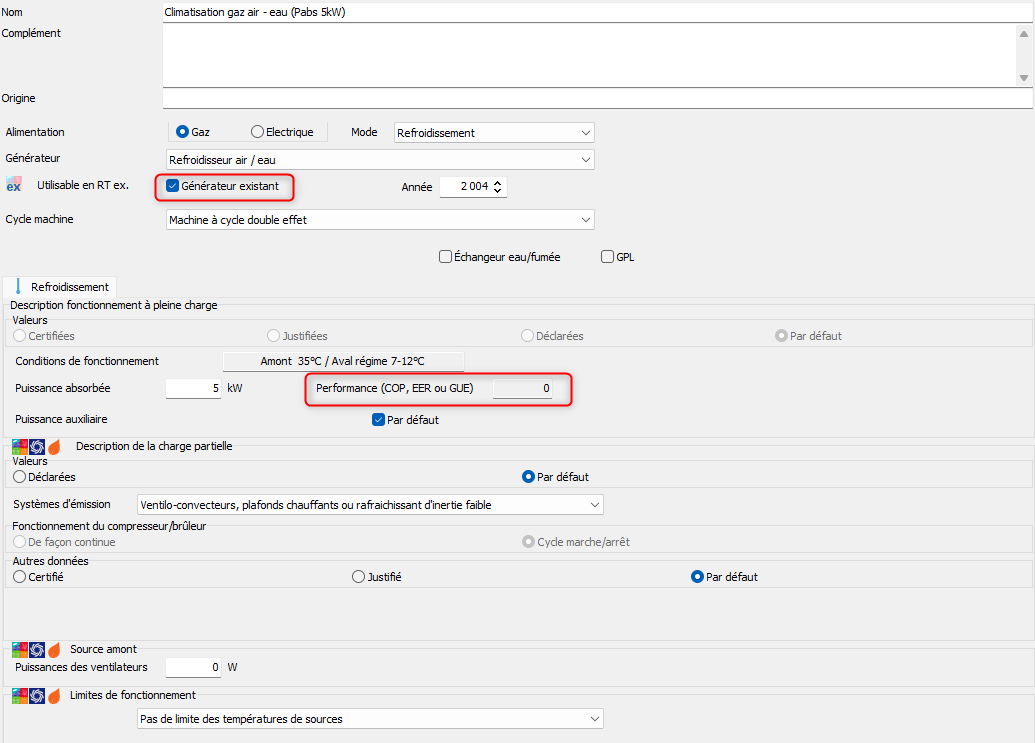Expand the Cycle machine dropdown
The height and width of the screenshot is (743, 1035).
(x=380, y=219)
